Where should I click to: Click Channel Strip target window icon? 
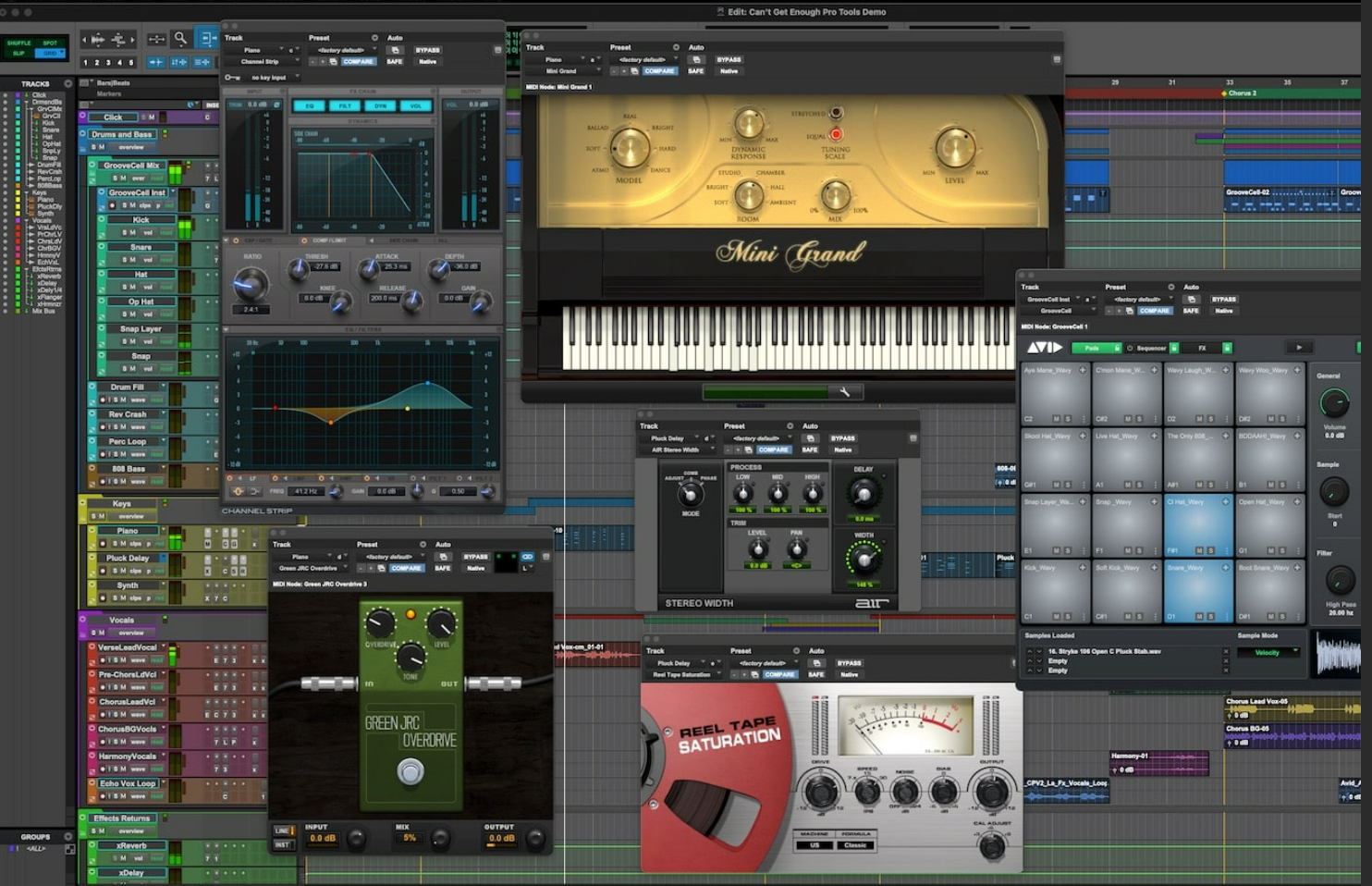tap(498, 50)
